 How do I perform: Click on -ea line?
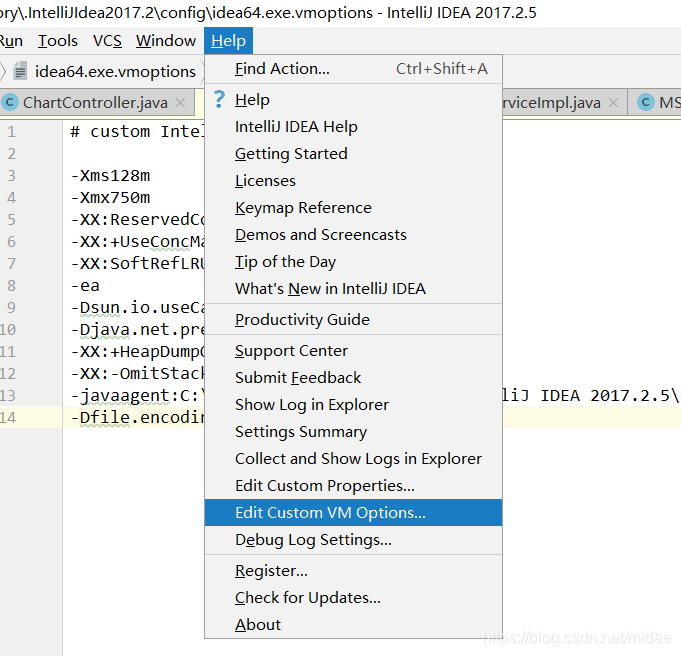(x=85, y=285)
